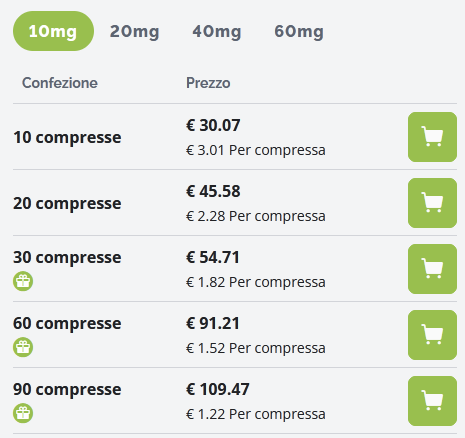Click gift icon under 90 compresse
465x438 pixels.
pos(23,413)
